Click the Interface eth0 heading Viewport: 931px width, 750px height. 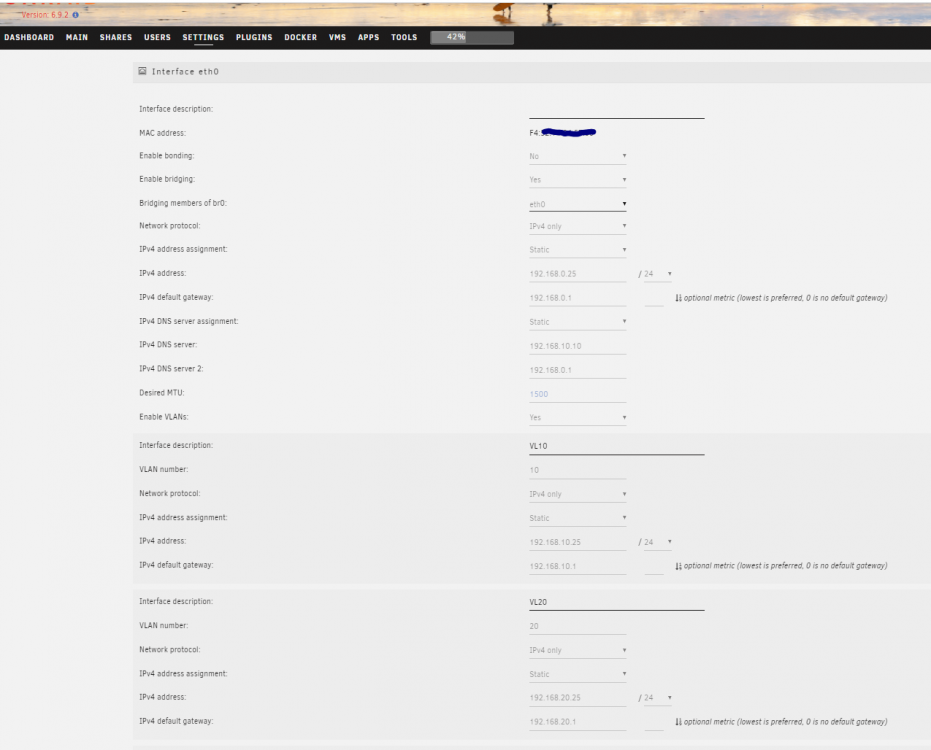click(x=185, y=71)
